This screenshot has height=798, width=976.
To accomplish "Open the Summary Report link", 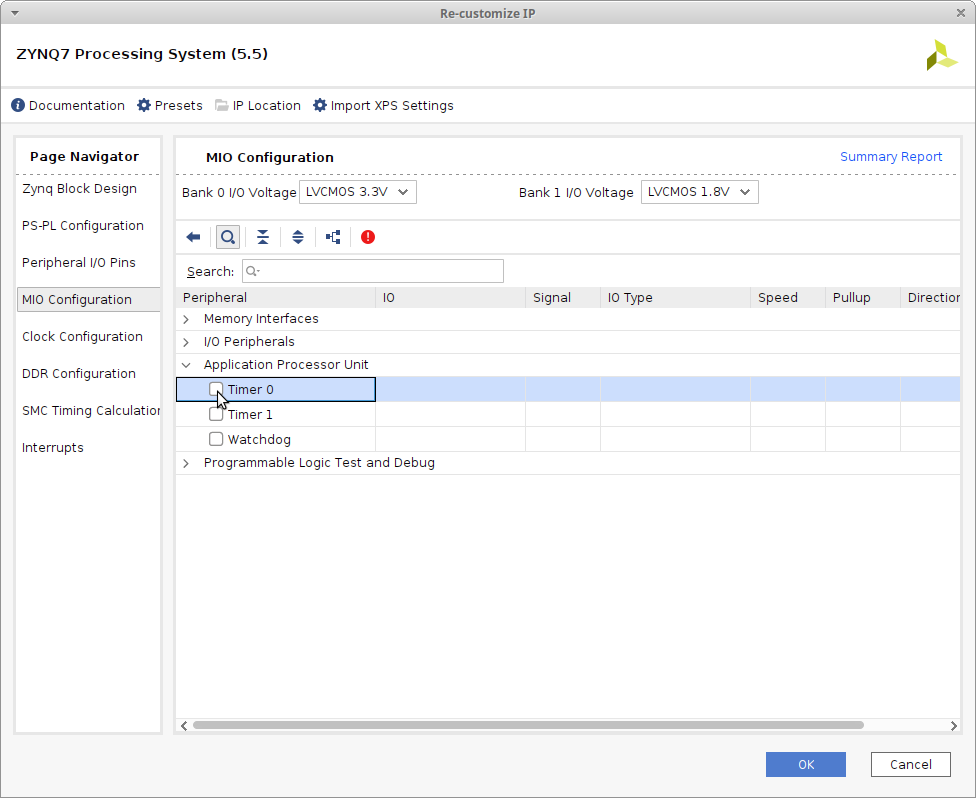I will [890, 157].
